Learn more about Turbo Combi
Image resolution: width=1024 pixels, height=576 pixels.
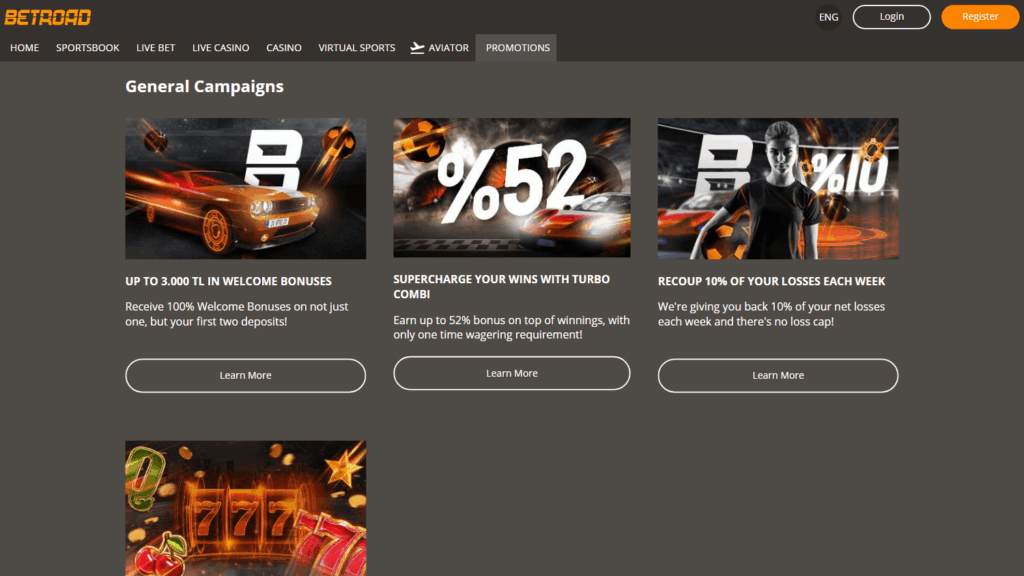[512, 373]
